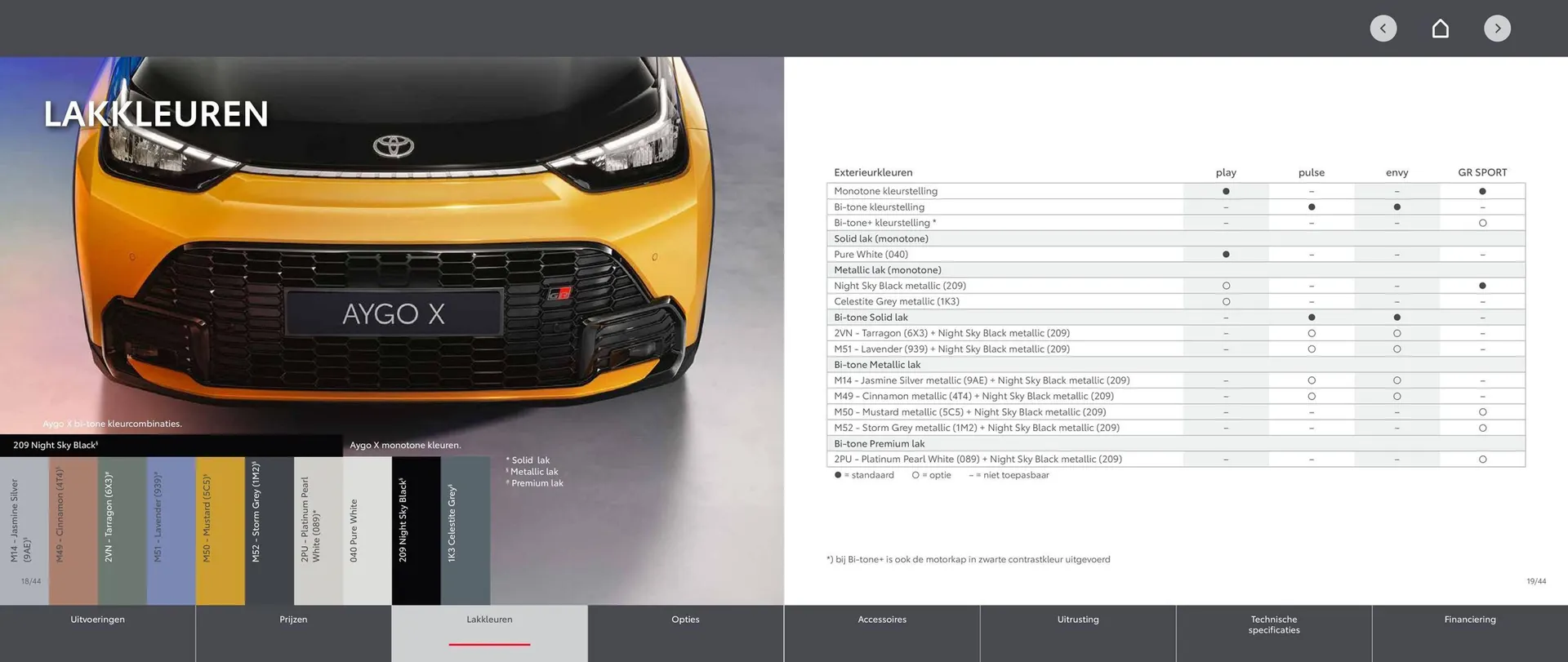Select the Lakkleuren tab
Image resolution: width=1568 pixels, height=662 pixels.
489,633
